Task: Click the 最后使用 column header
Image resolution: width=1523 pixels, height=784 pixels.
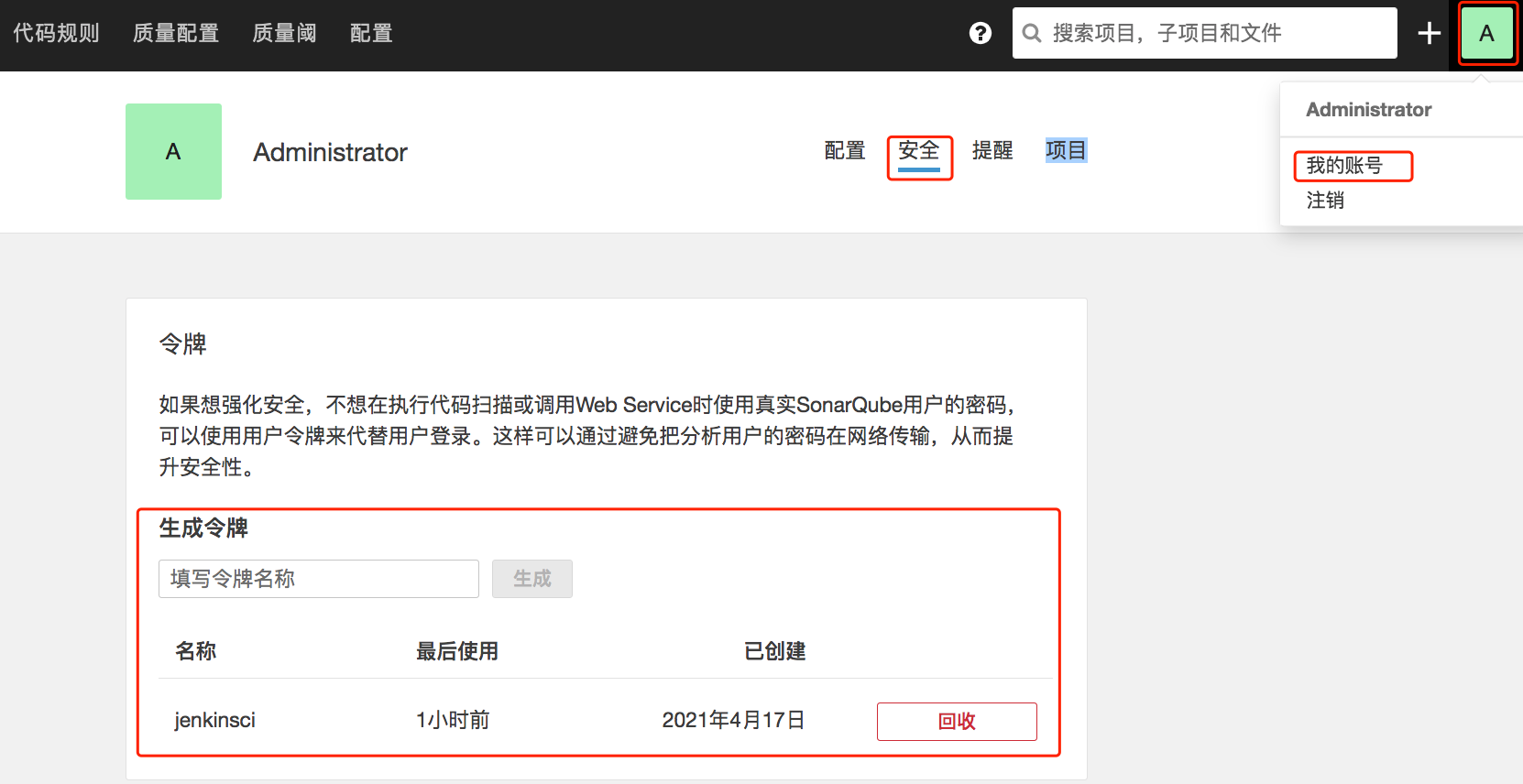Action: click(x=457, y=651)
